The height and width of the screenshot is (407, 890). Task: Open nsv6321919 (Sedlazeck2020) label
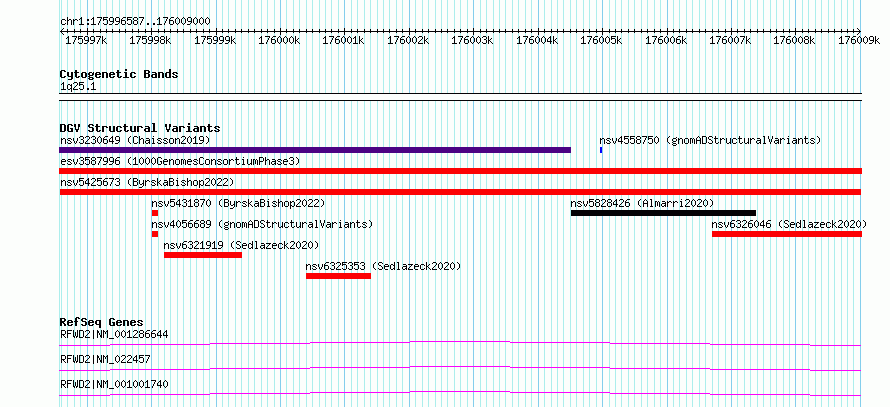pos(241,245)
